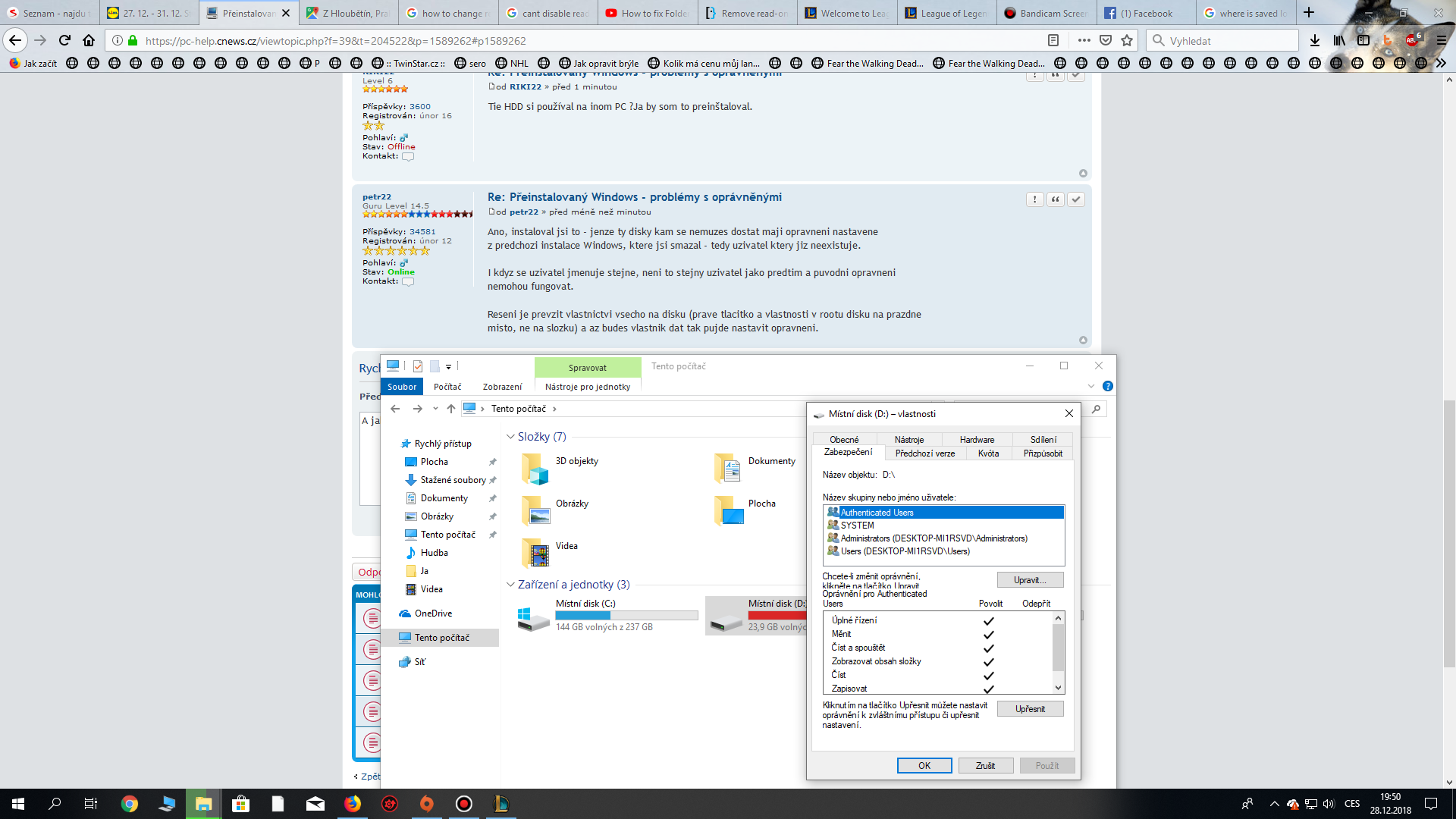Open the Zobrazení ribbon tab
The width and height of the screenshot is (1456, 819).
tap(502, 387)
